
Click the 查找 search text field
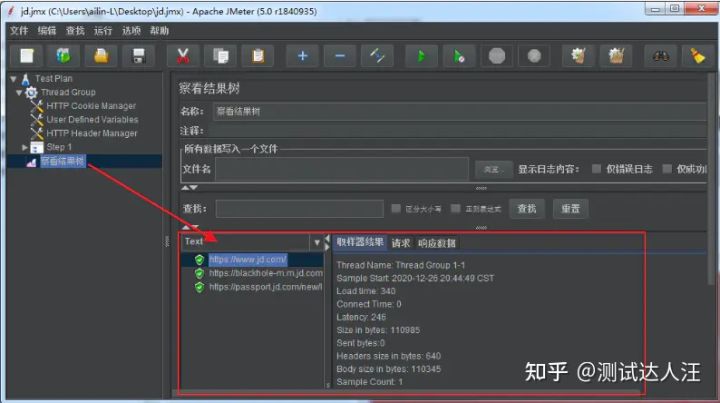click(299, 209)
